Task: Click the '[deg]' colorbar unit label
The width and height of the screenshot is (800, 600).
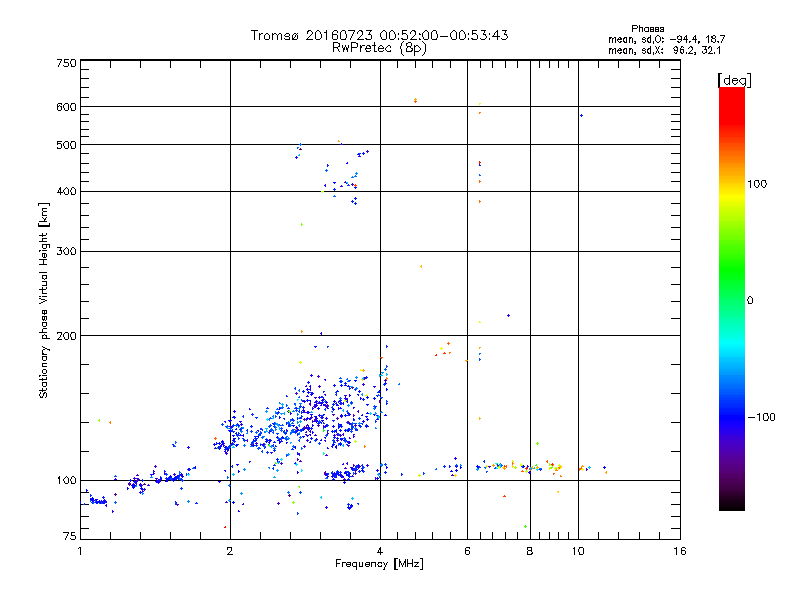Action: [734, 80]
